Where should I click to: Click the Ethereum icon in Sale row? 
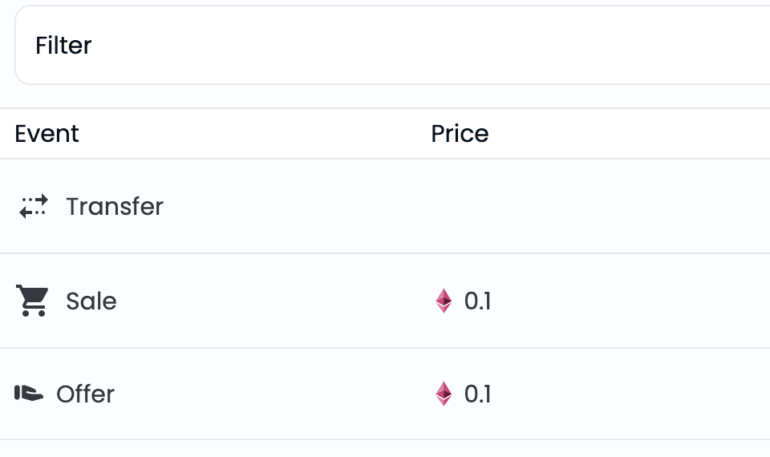tap(444, 301)
